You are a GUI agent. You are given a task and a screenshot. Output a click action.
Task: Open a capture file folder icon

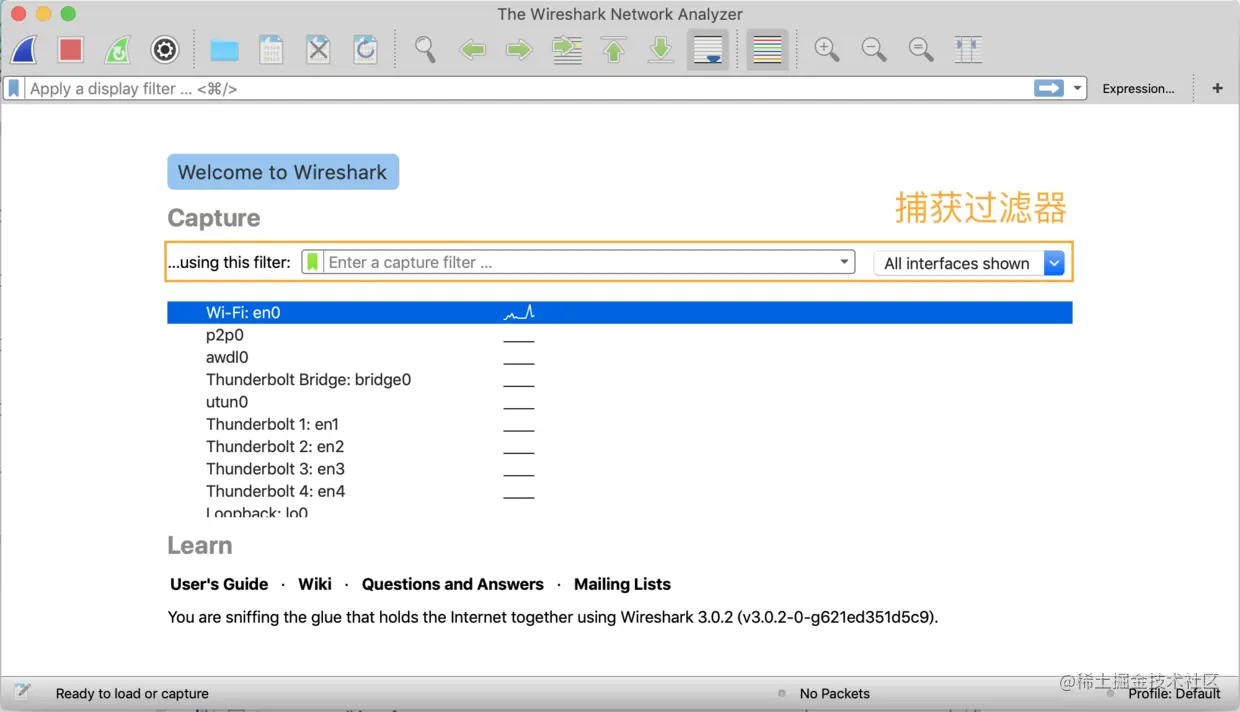click(x=224, y=50)
